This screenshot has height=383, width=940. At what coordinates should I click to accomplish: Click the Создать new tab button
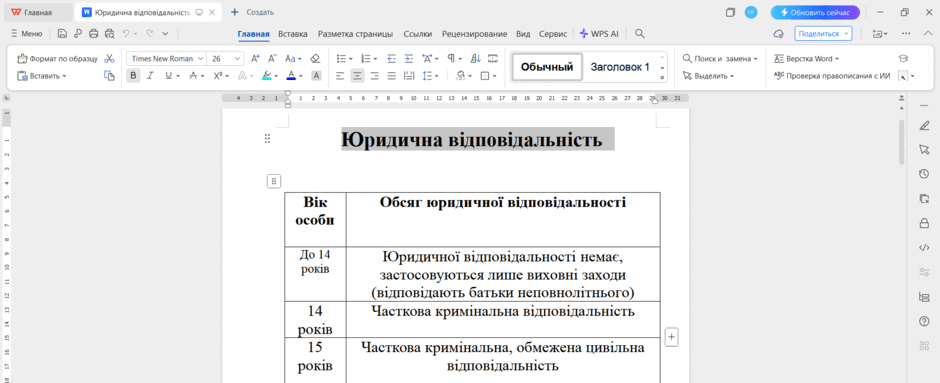(x=252, y=12)
